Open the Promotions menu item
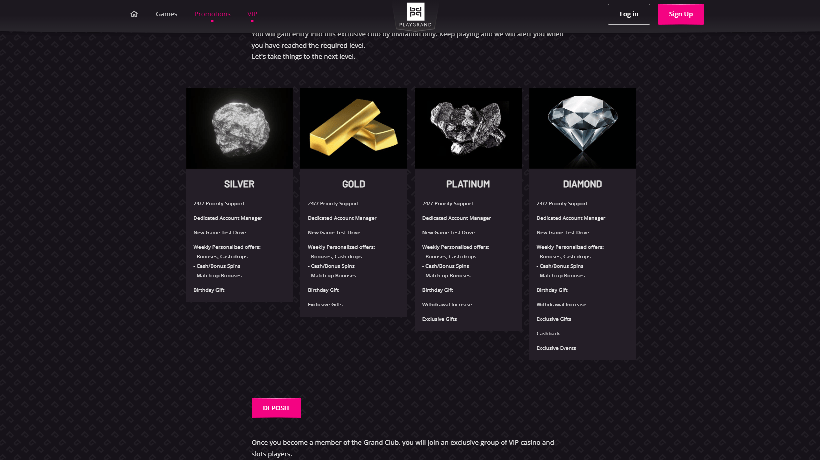The width and height of the screenshot is (820, 460). point(212,14)
